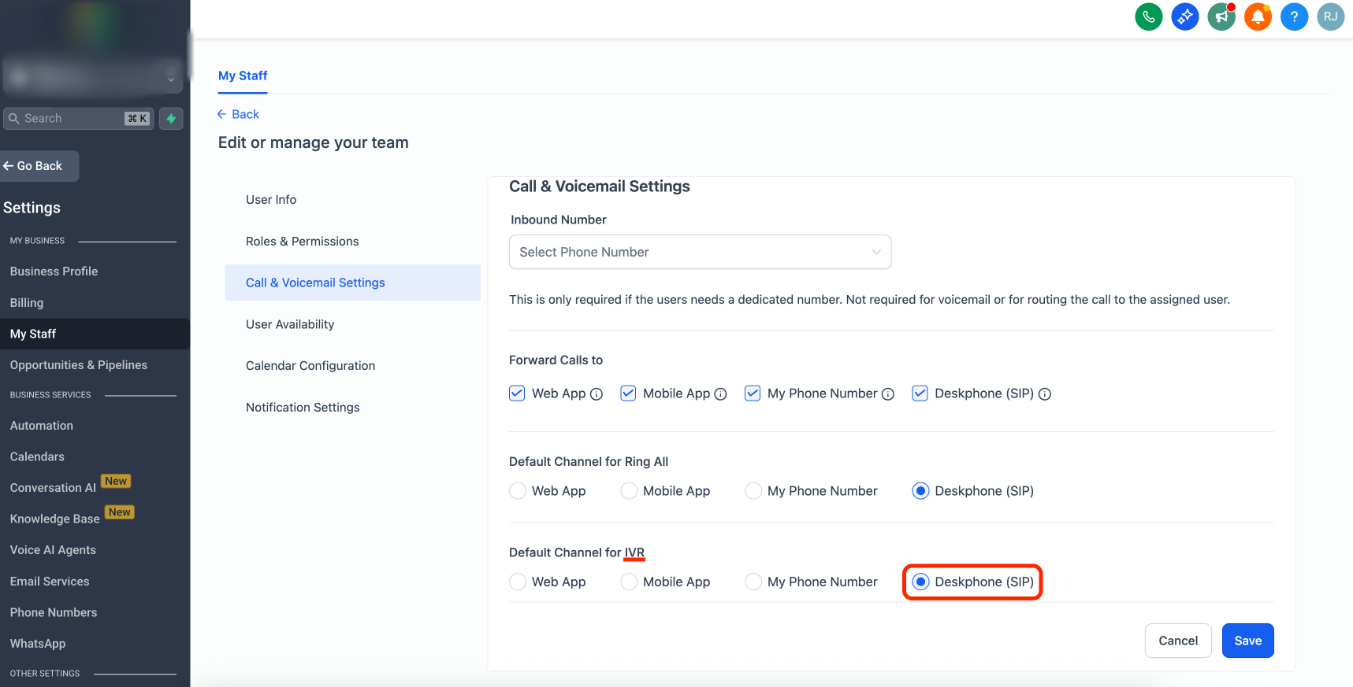Screen dimensions: 1353x687
Task: Click the blue help question mark icon
Action: click(1294, 16)
